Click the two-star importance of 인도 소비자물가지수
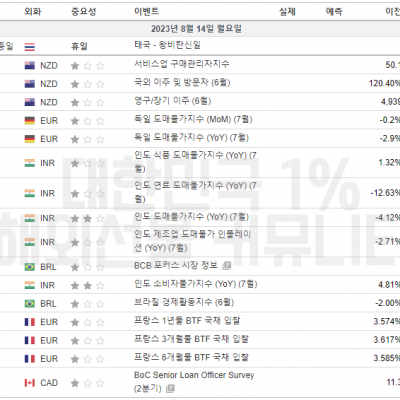Viewport: 400px width, 400px height. (x=88, y=286)
